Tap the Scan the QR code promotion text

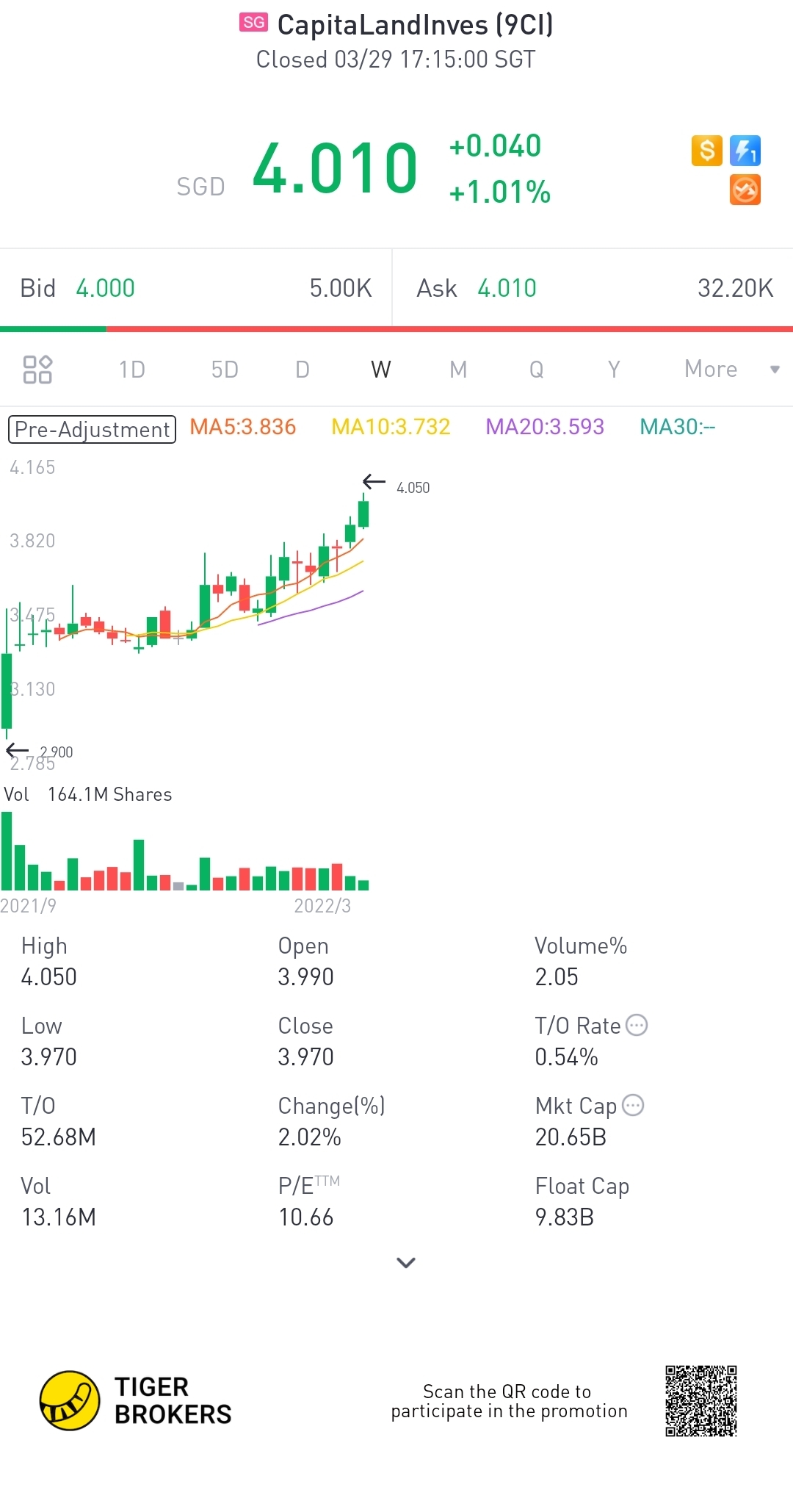tap(509, 1401)
